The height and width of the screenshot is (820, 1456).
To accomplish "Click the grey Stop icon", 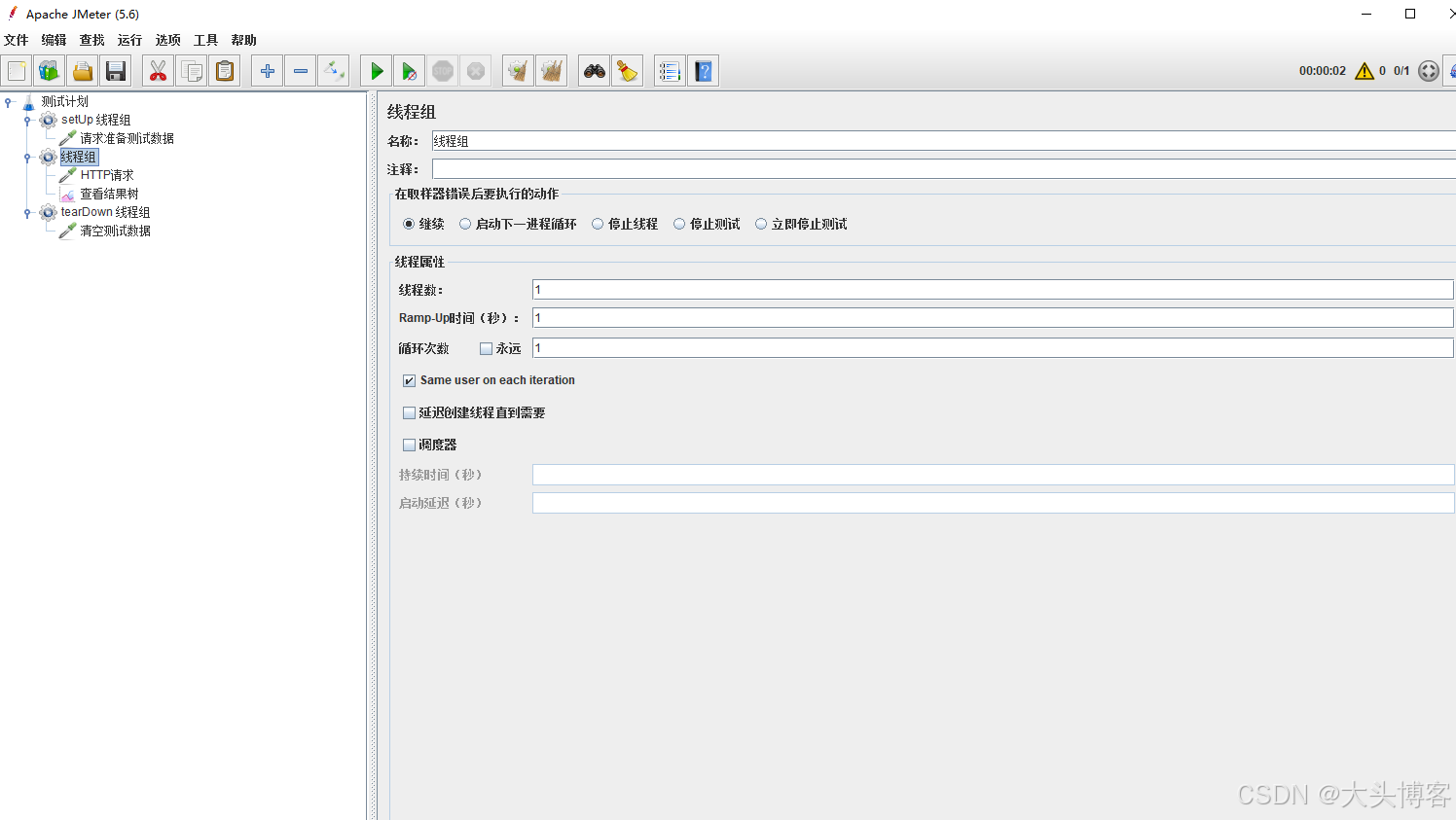I will 443,71.
